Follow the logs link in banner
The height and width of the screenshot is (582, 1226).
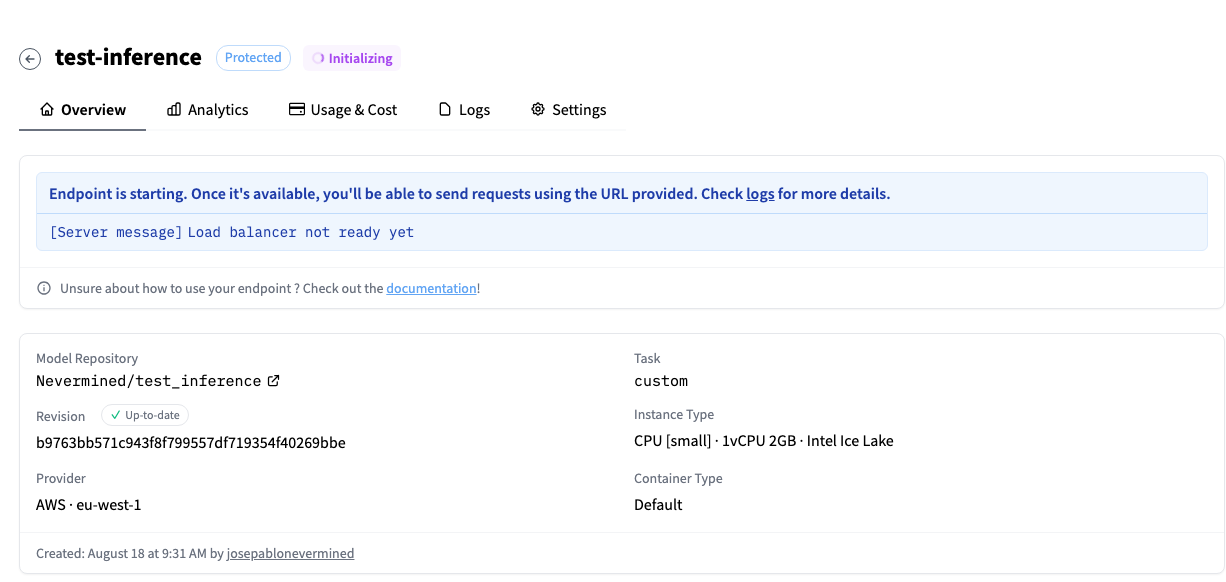pos(760,194)
